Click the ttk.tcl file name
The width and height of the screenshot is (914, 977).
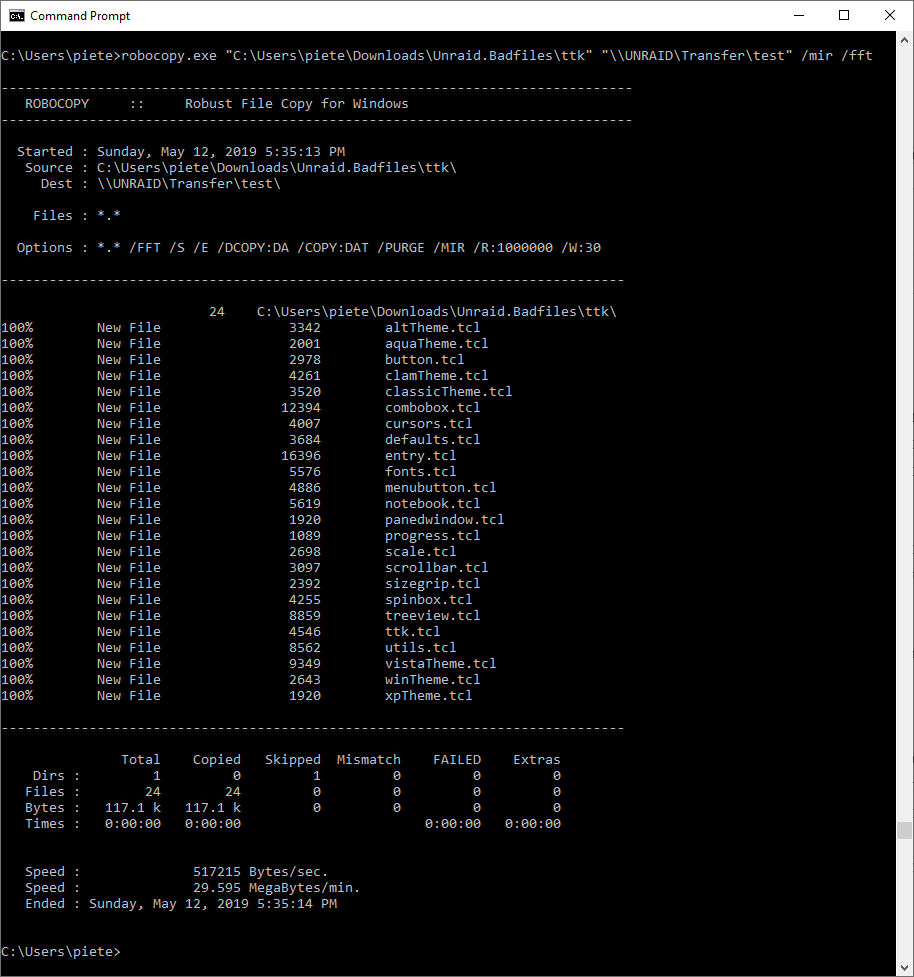412,632
